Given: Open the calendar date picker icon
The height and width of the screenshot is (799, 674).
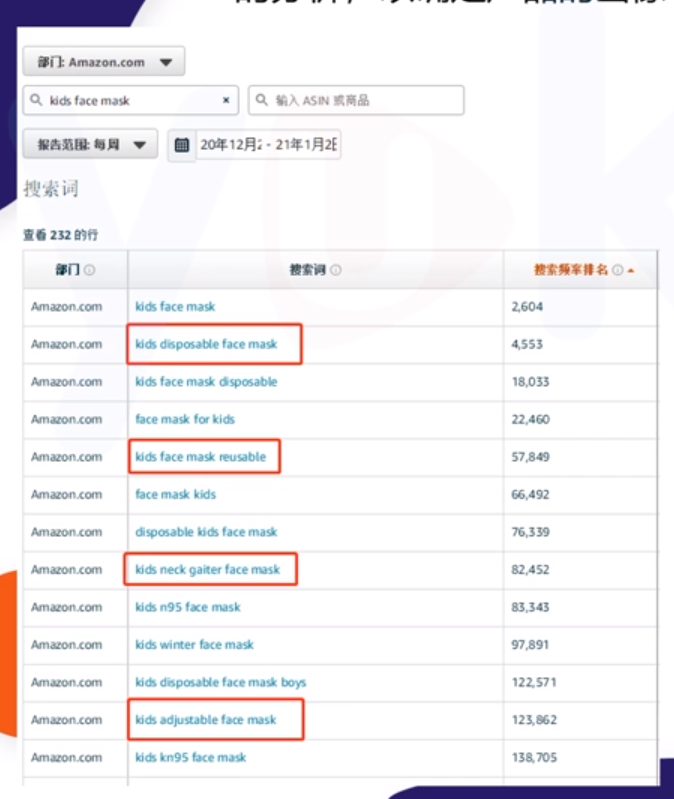Looking at the screenshot, I should pos(181,145).
